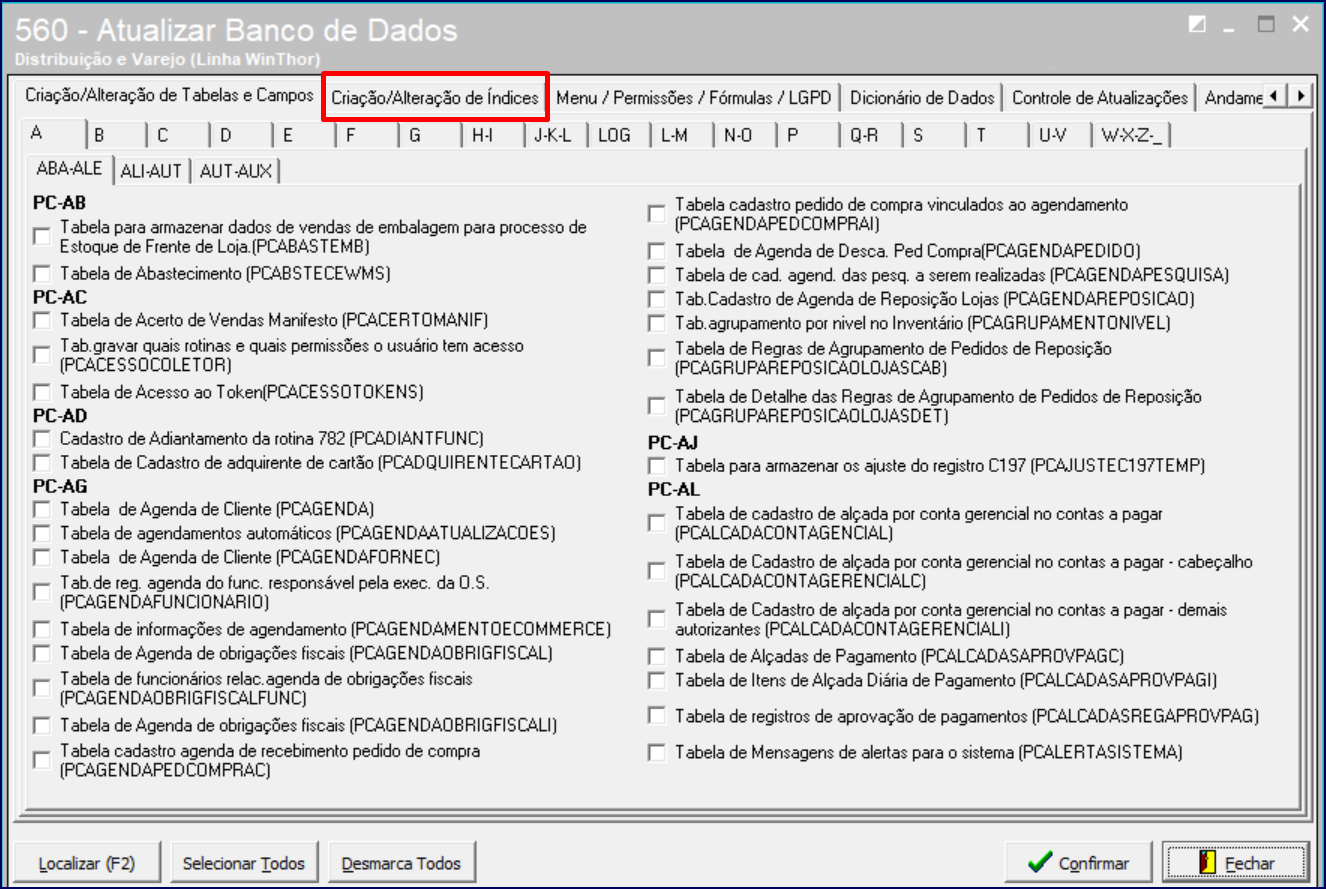Tick the PCAGENDAATUALIZACOES checkbox

(x=41, y=533)
